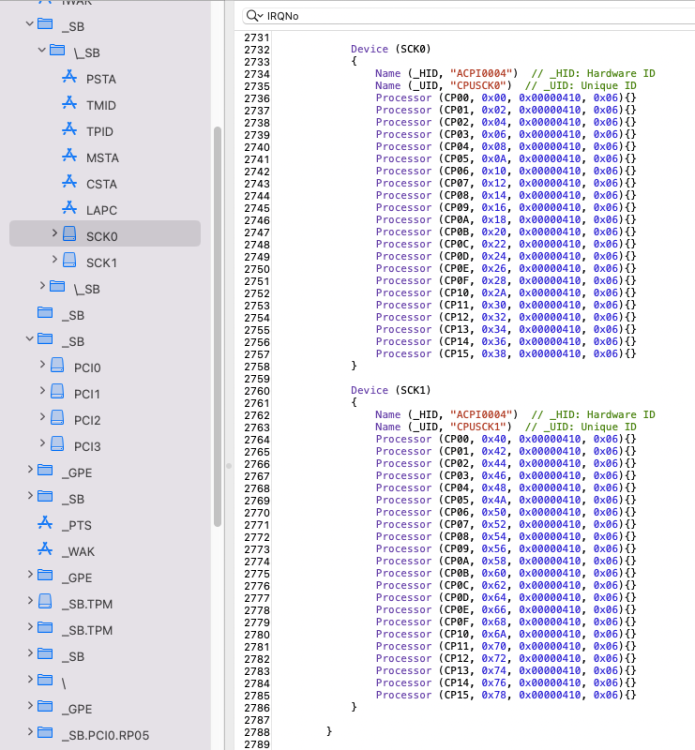Click the Processor CP15 0x38 line
Image resolution: width=695 pixels, height=750 pixels.
pos(506,353)
